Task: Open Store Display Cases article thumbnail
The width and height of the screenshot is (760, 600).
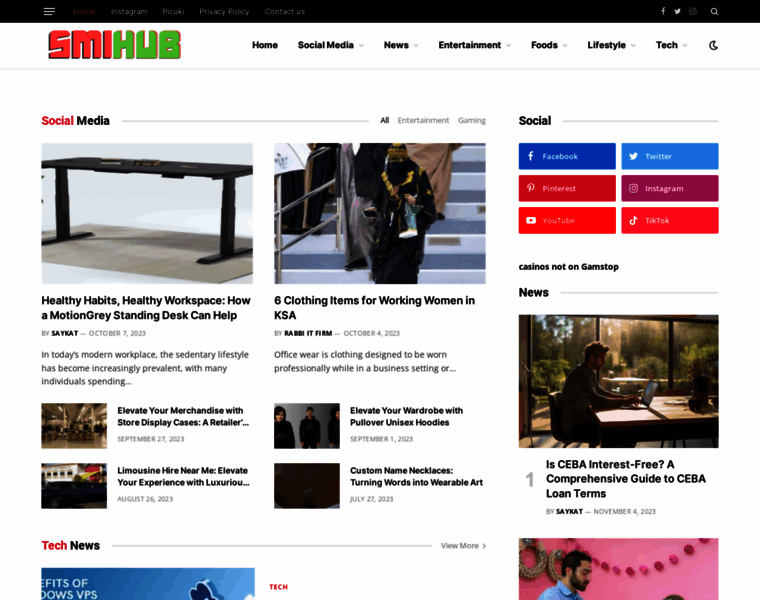Action: point(74,426)
